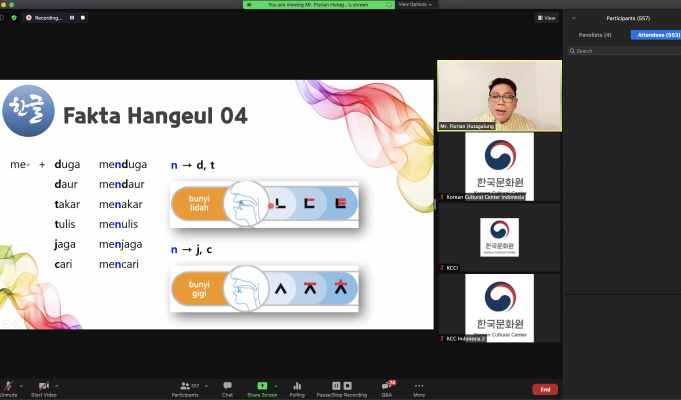Expand video options arrow beside Start Video

(x=57, y=385)
